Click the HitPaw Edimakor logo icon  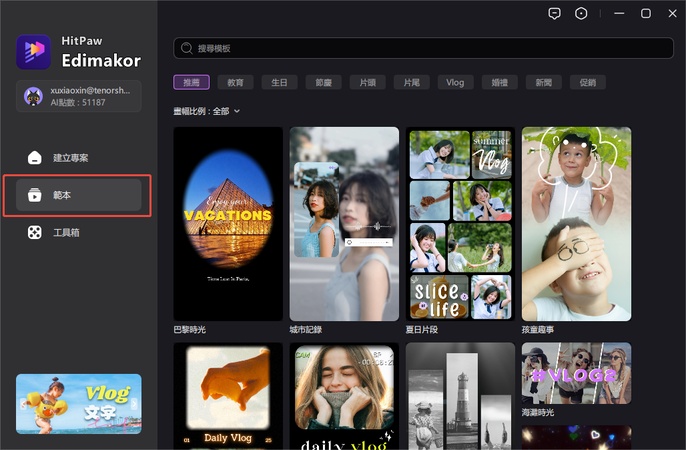(x=33, y=52)
